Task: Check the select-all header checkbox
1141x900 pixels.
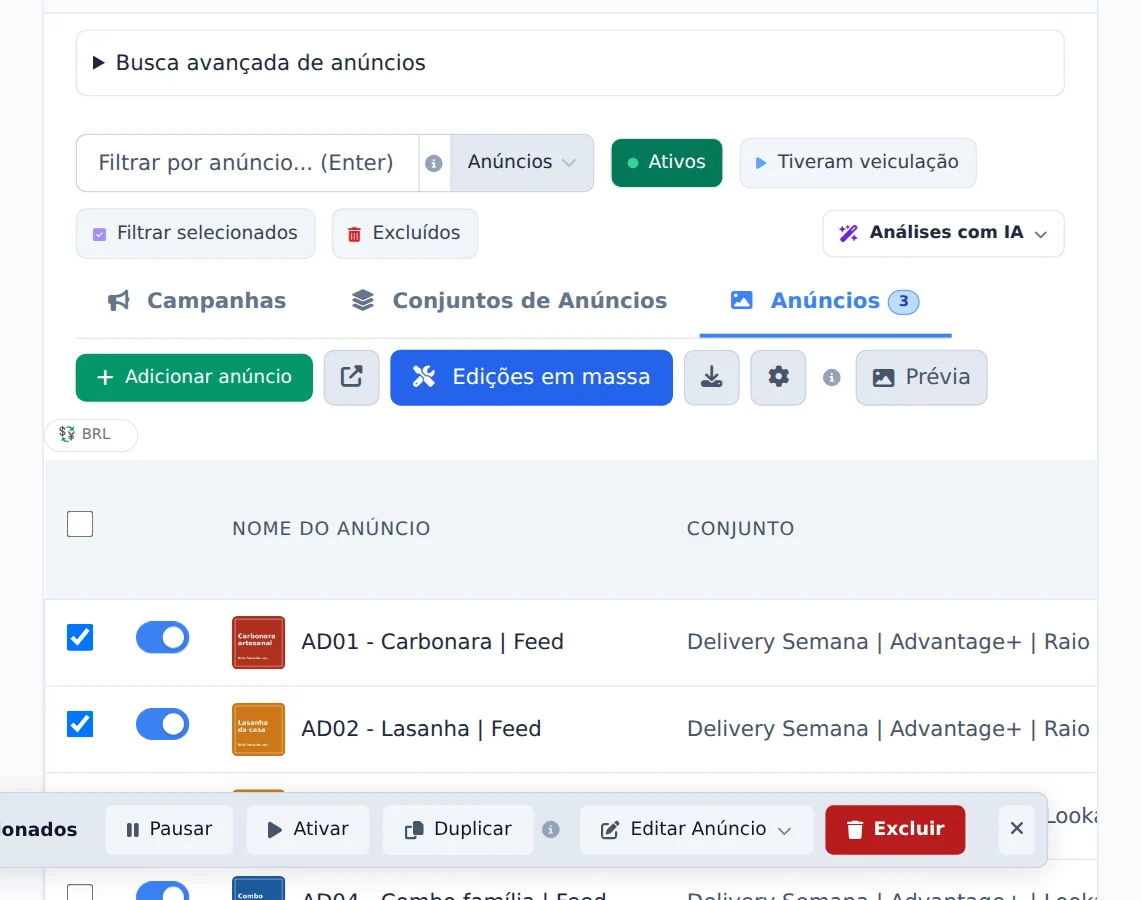Action: [x=80, y=524]
